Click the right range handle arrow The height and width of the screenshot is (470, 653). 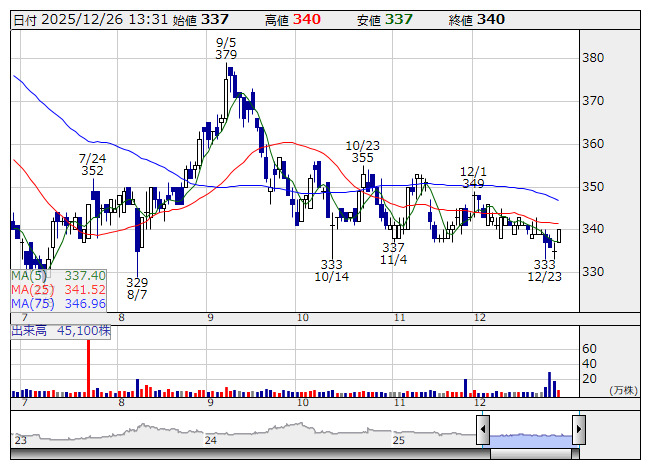click(578, 431)
